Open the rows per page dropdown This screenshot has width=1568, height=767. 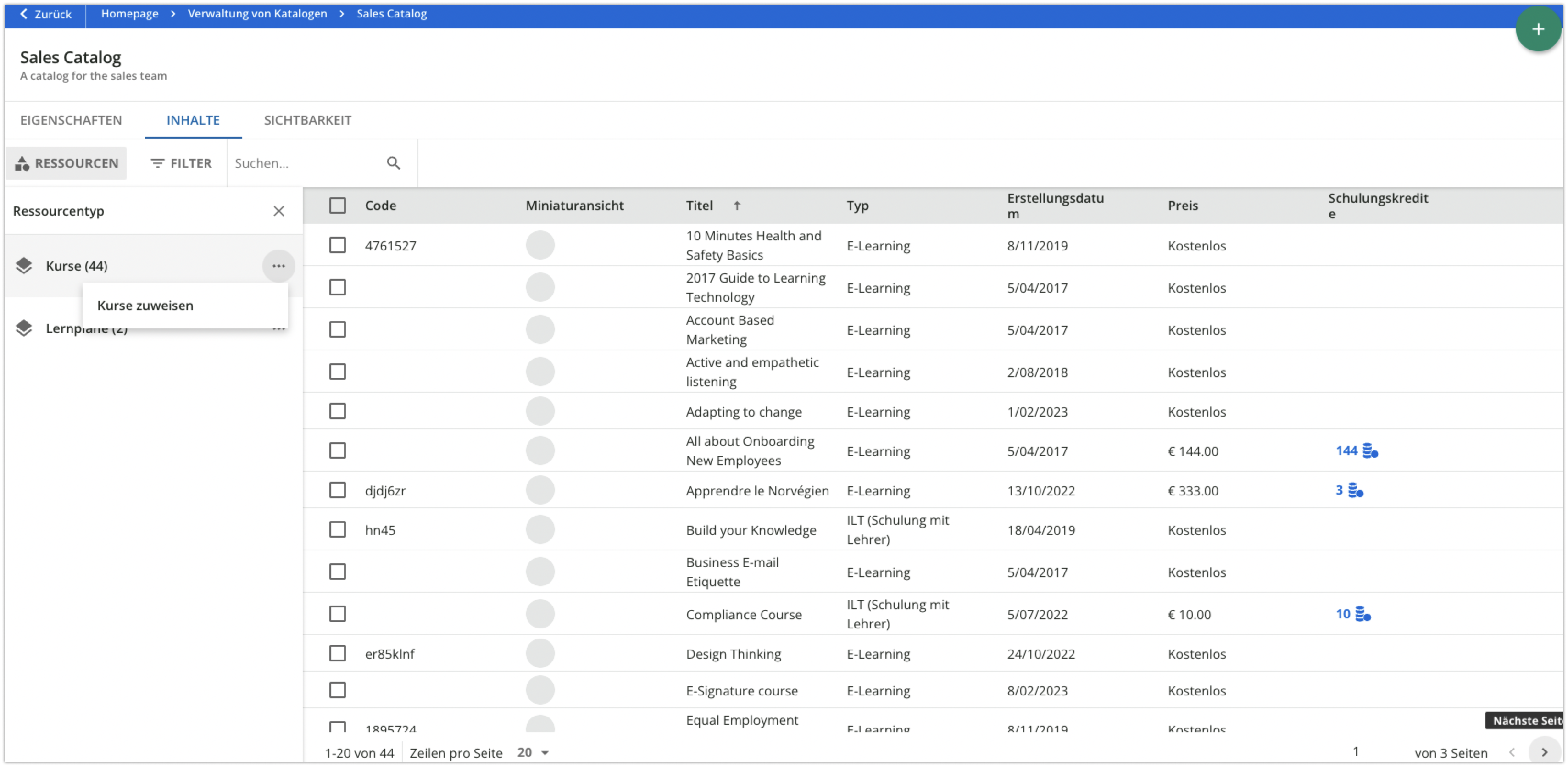(x=533, y=753)
